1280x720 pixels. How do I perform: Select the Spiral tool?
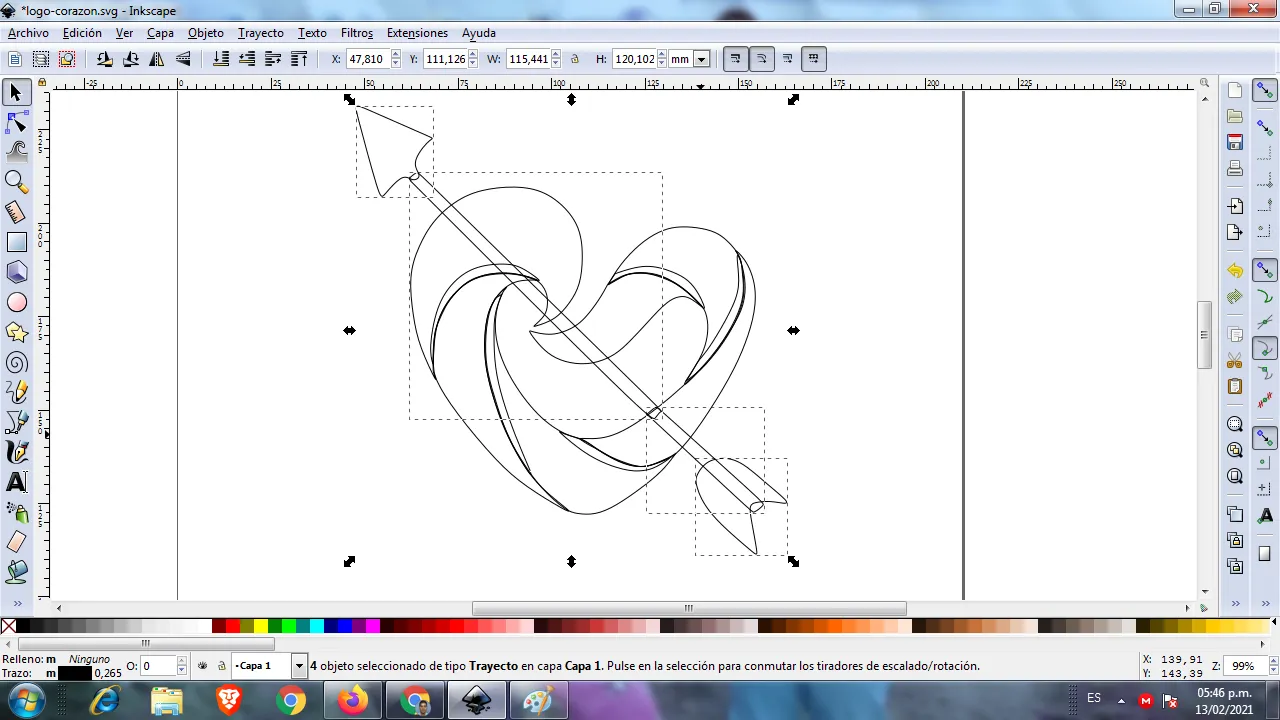tap(16, 362)
